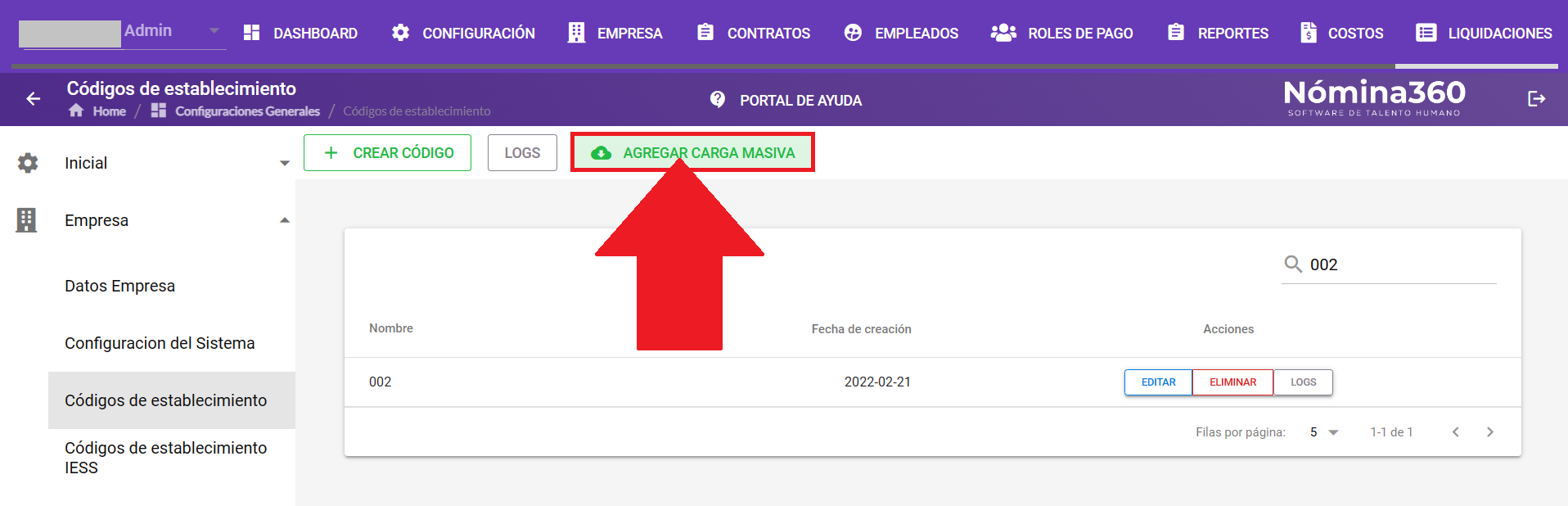The height and width of the screenshot is (506, 1568).
Task: Click the Contratos clipboard icon
Action: coord(705,32)
